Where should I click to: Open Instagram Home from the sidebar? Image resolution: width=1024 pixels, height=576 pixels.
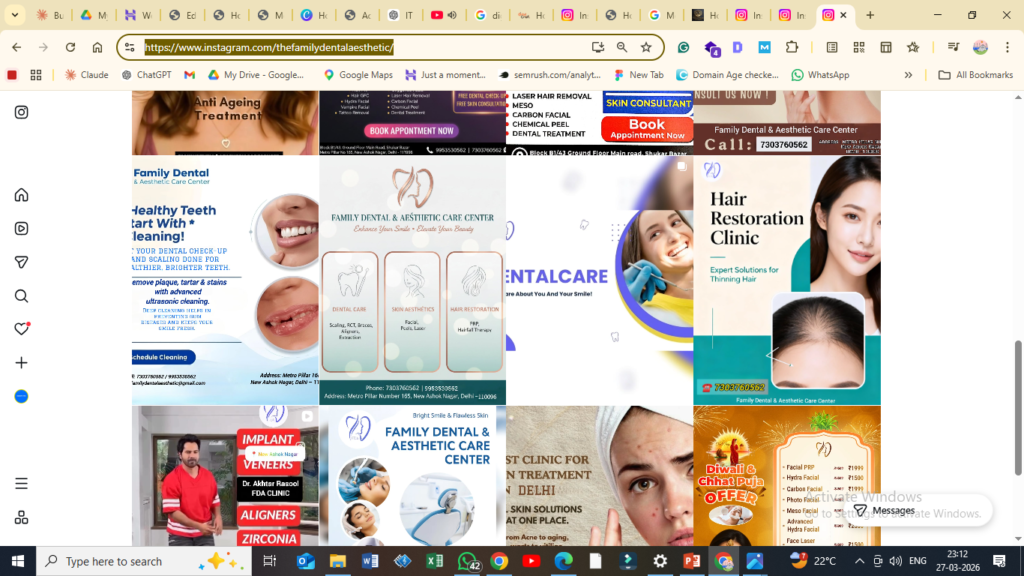(x=21, y=195)
